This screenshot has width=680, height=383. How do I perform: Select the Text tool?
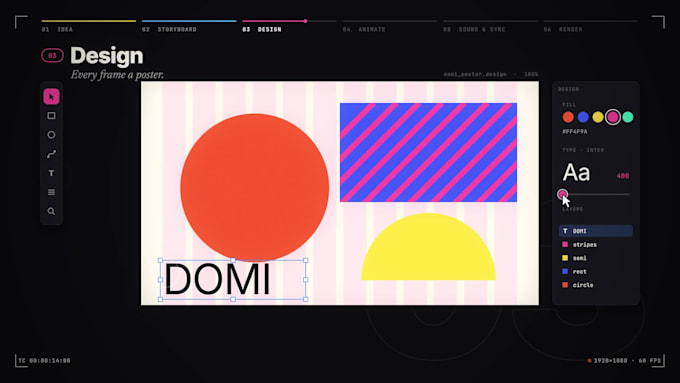tap(51, 173)
